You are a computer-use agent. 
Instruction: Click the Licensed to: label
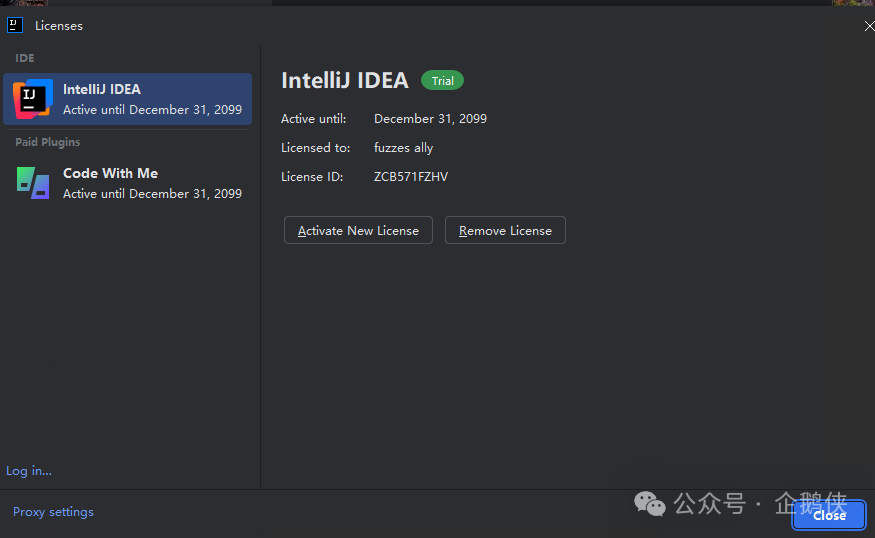click(315, 148)
